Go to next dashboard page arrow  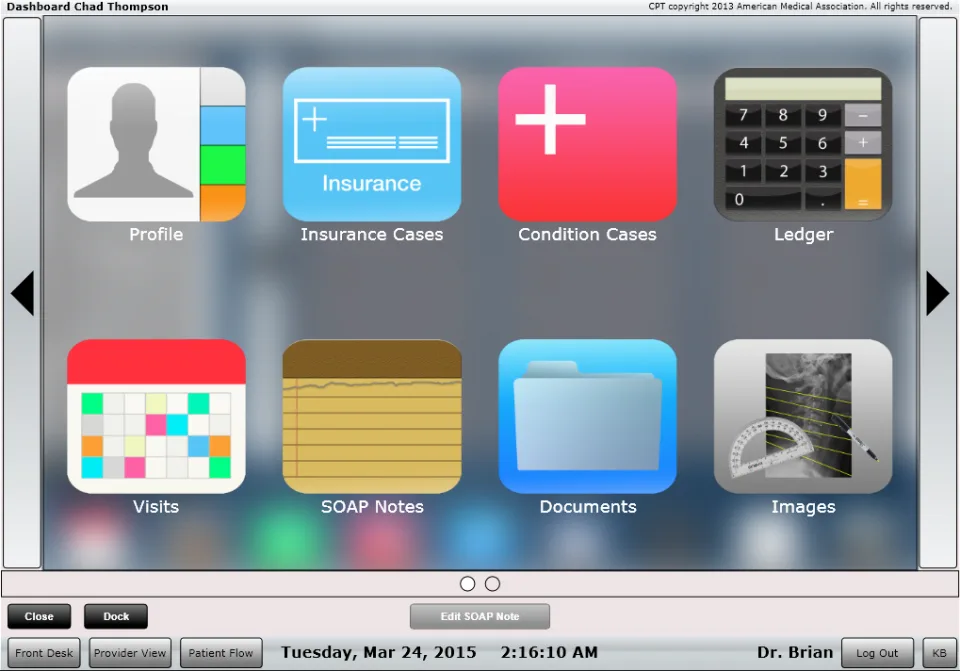[x=937, y=293]
